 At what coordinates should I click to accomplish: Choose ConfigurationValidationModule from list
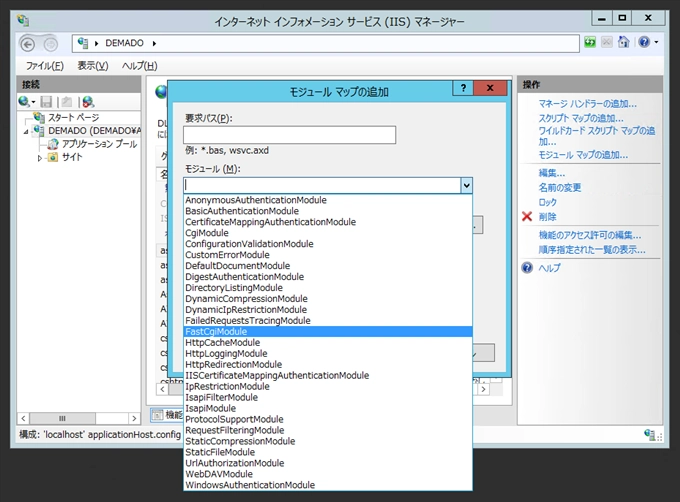[328, 244]
